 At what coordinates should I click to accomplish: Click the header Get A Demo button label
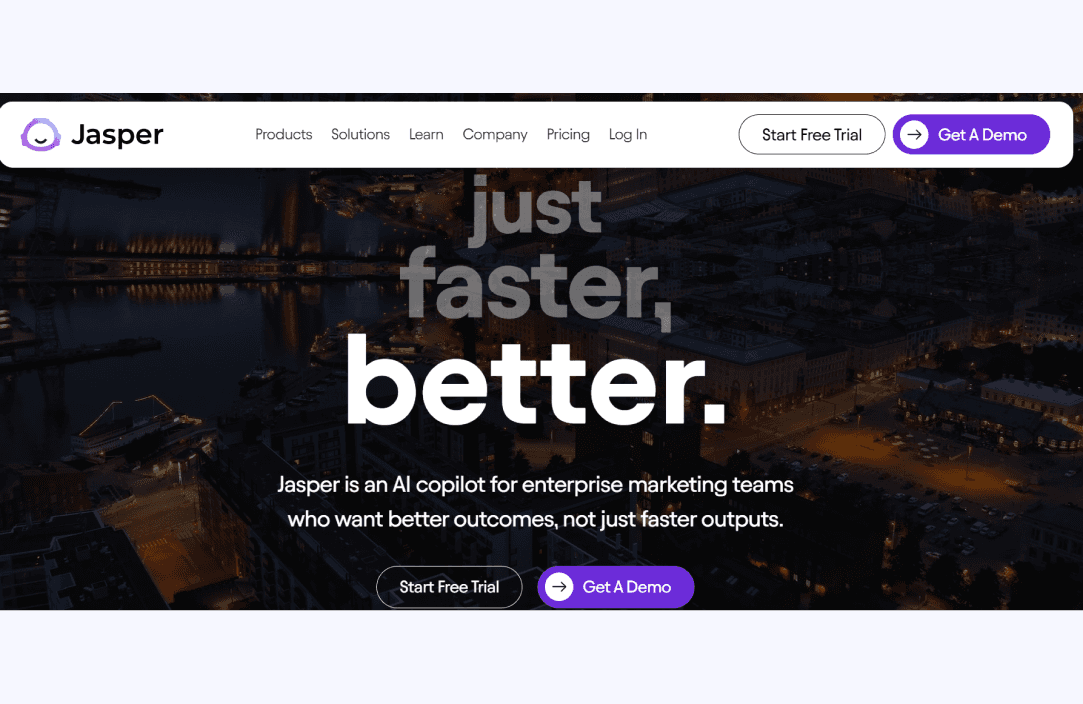[x=982, y=135]
